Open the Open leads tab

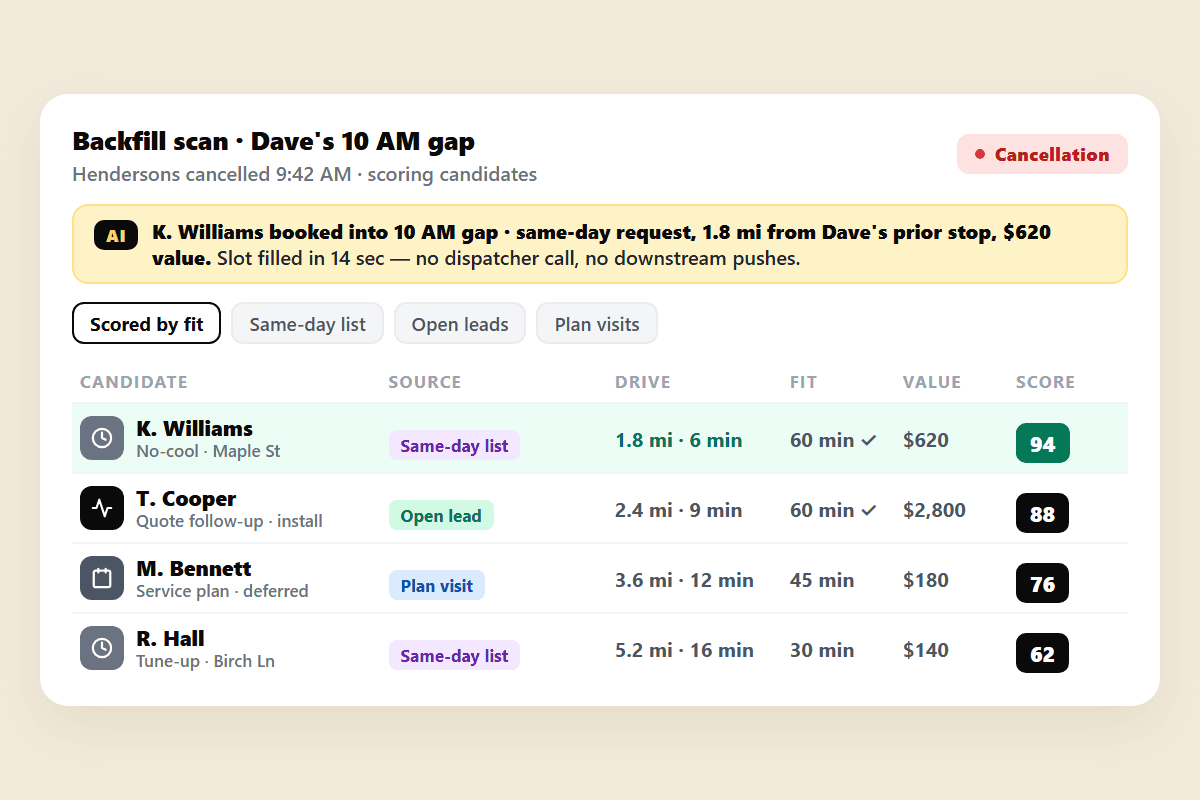coord(460,323)
